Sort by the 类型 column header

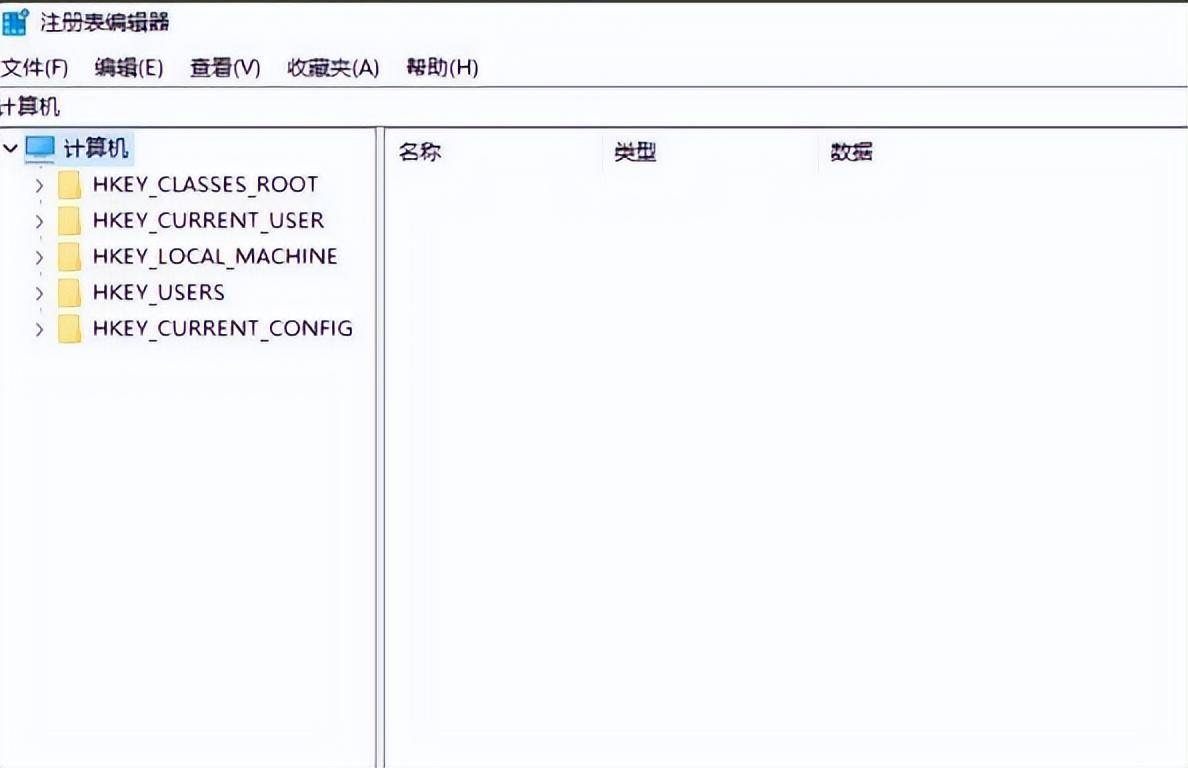tap(711, 152)
